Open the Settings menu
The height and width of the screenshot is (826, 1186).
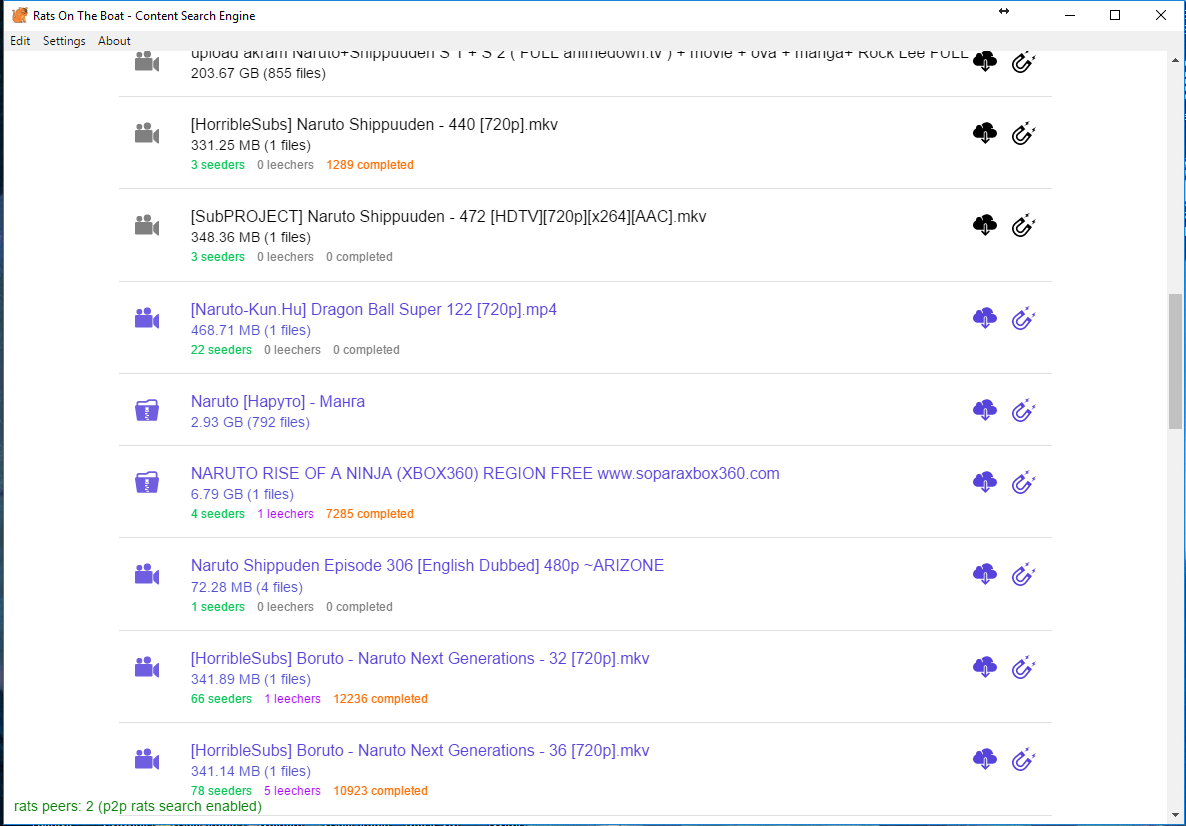pos(64,41)
